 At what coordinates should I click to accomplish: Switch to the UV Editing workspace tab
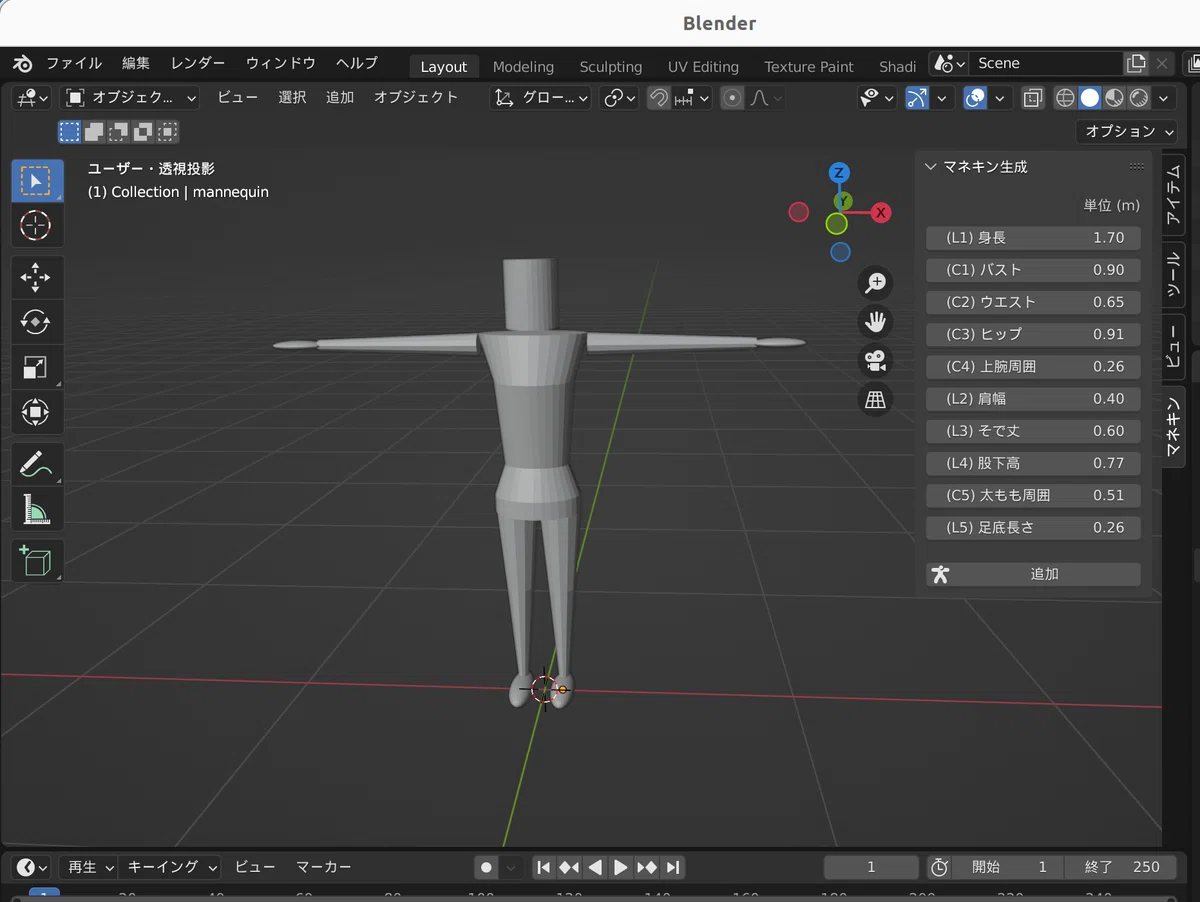(x=703, y=67)
